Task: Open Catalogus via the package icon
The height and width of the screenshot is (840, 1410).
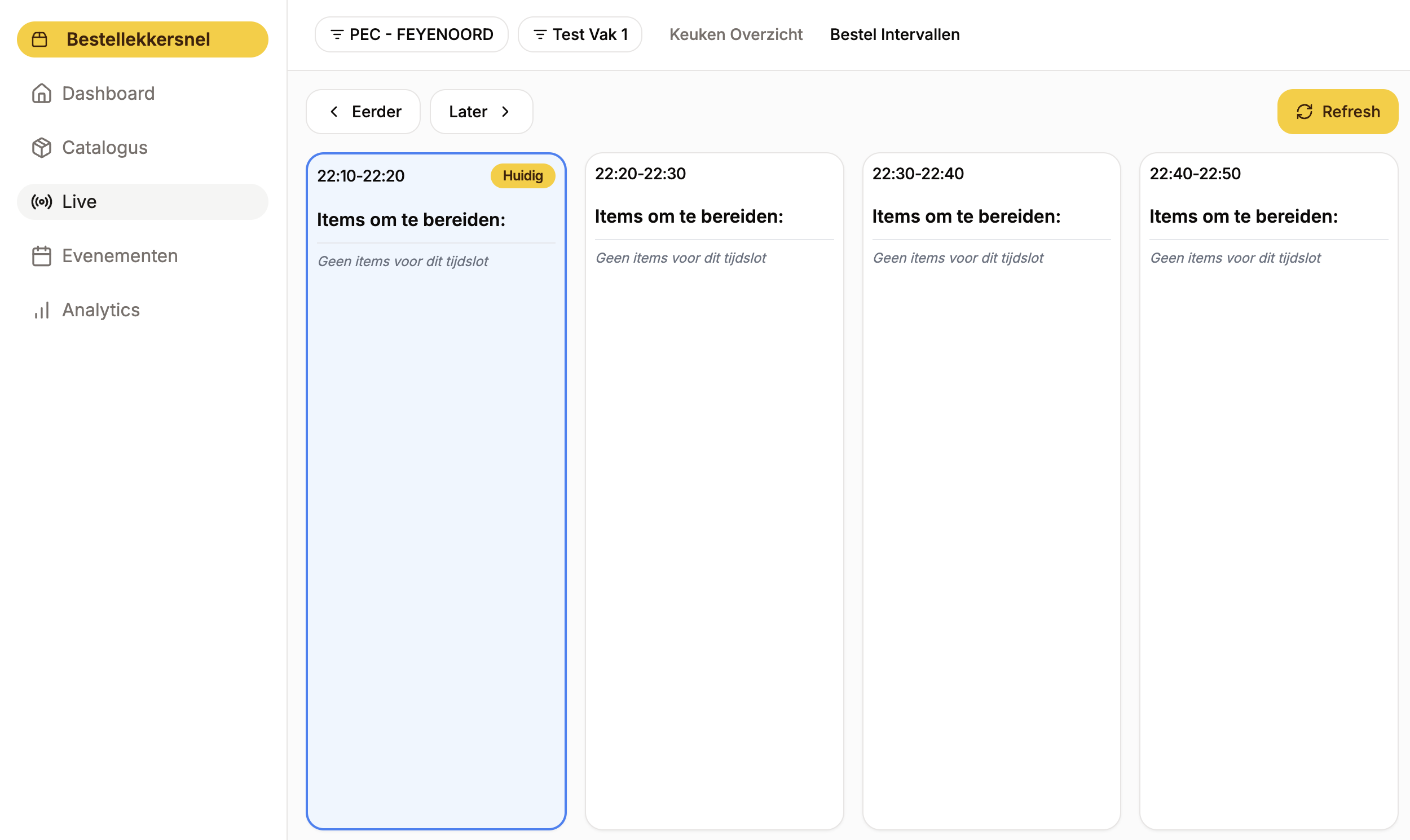Action: pyautogui.click(x=41, y=147)
